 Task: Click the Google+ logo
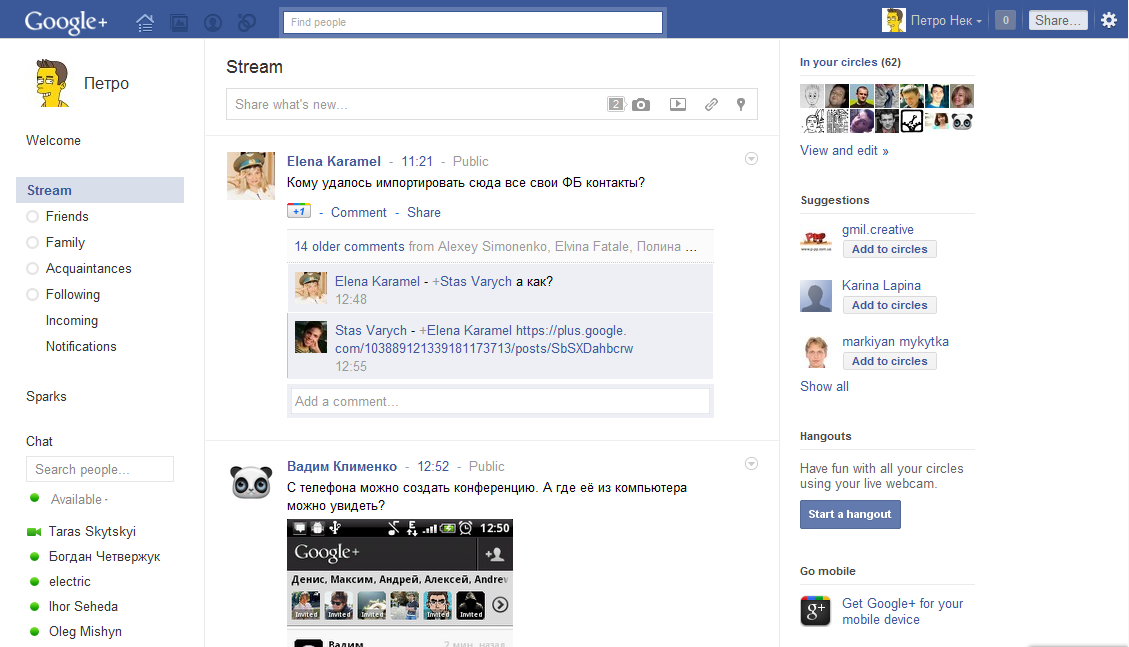tap(66, 22)
